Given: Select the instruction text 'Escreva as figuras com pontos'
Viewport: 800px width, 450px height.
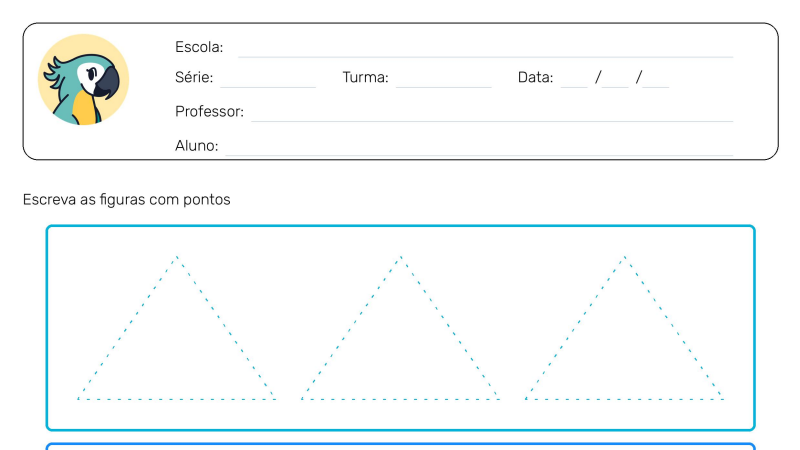Looking at the screenshot, I should (x=127, y=199).
